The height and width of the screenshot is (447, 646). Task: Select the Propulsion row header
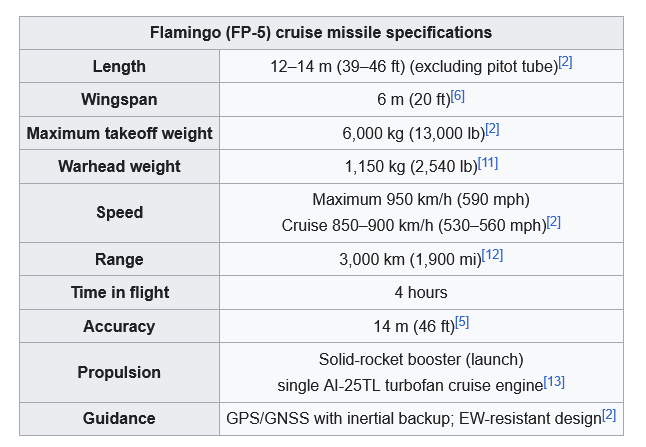click(119, 372)
